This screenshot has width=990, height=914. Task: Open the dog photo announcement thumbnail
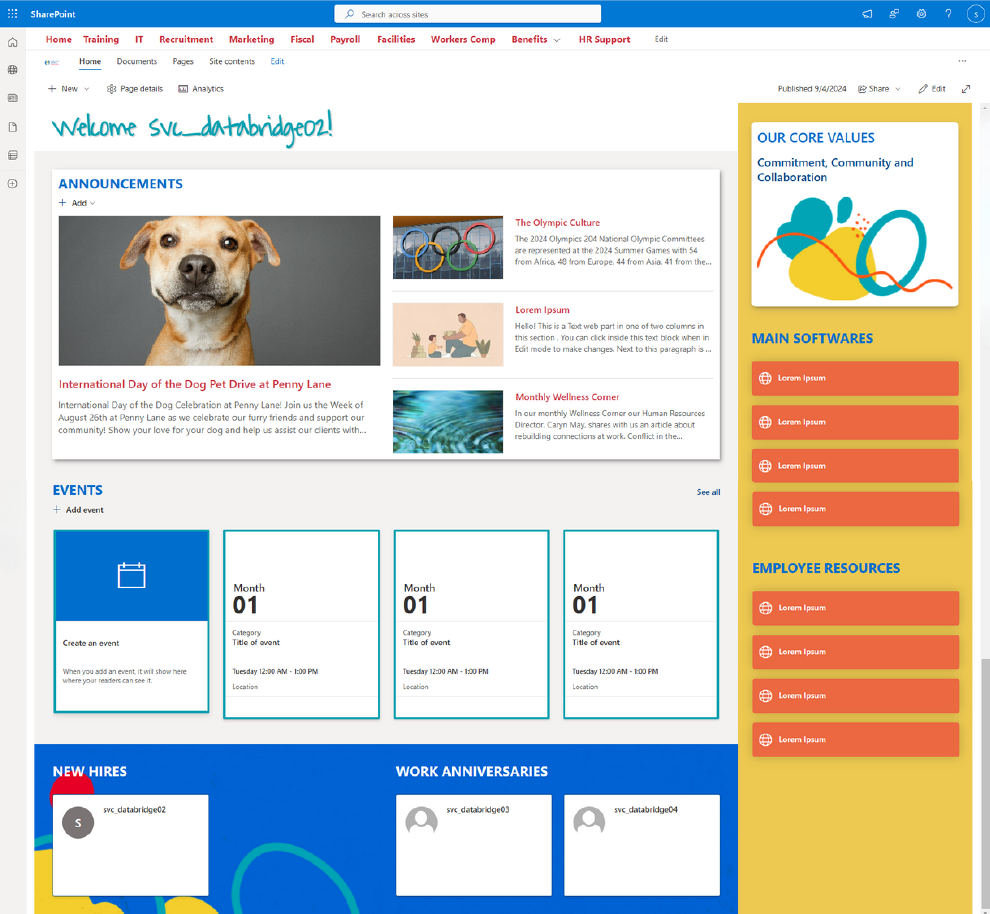pos(219,290)
